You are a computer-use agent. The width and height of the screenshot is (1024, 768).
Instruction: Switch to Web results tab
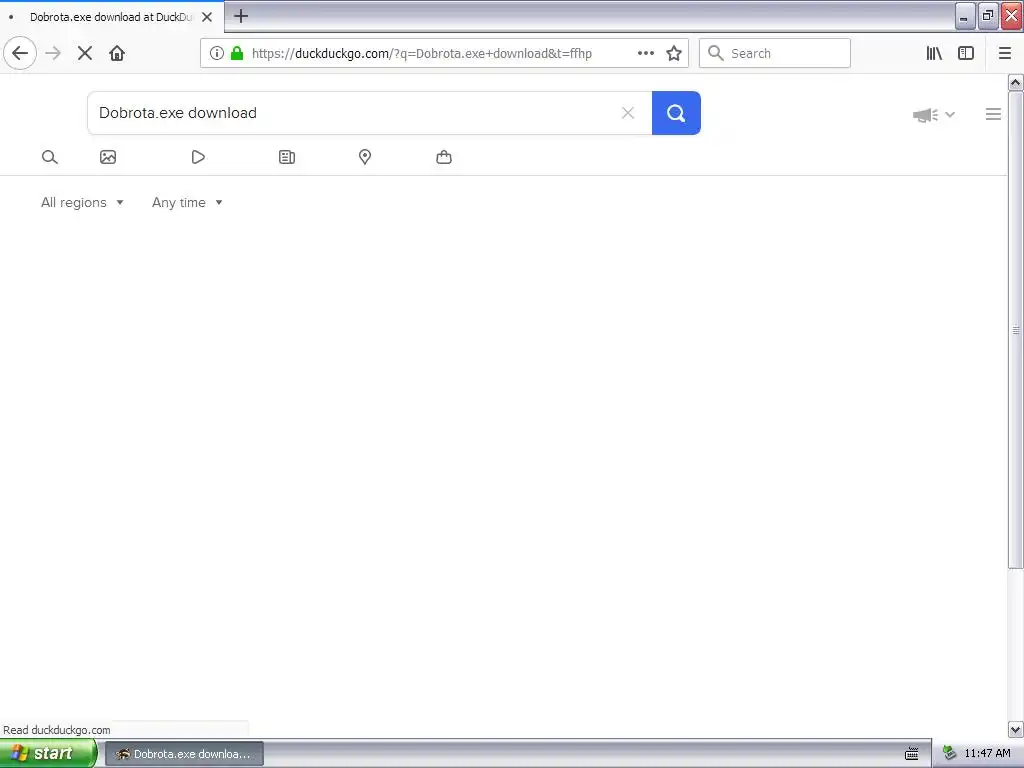pyautogui.click(x=50, y=157)
